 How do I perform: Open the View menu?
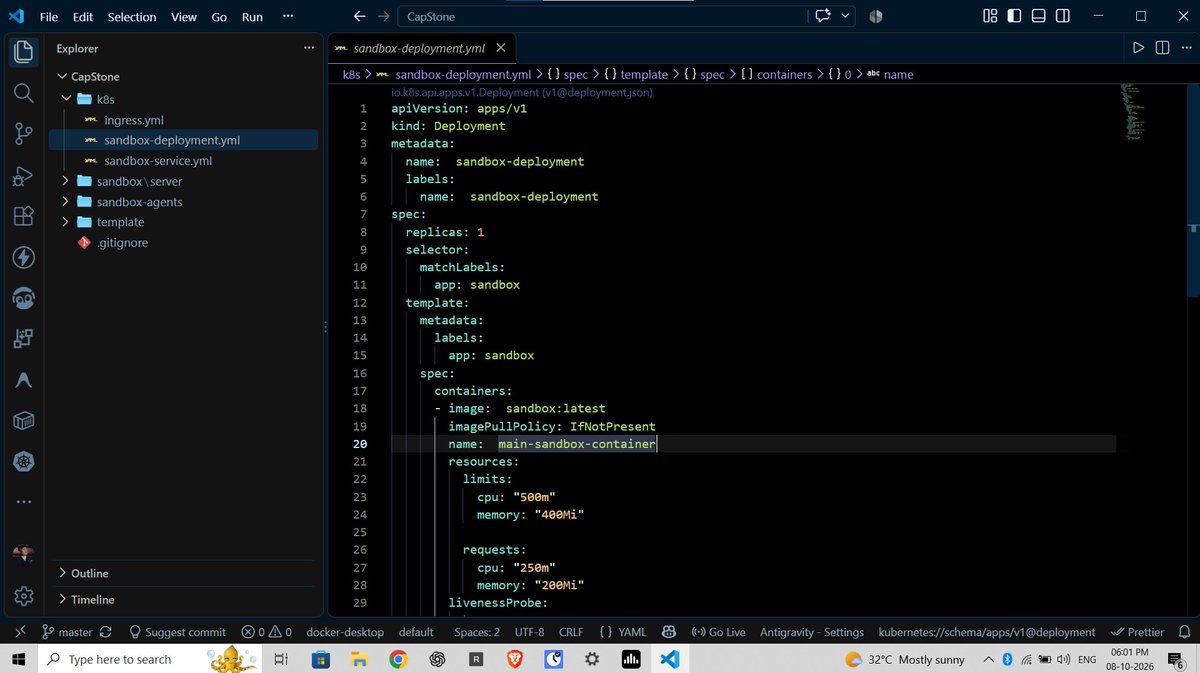coord(184,17)
